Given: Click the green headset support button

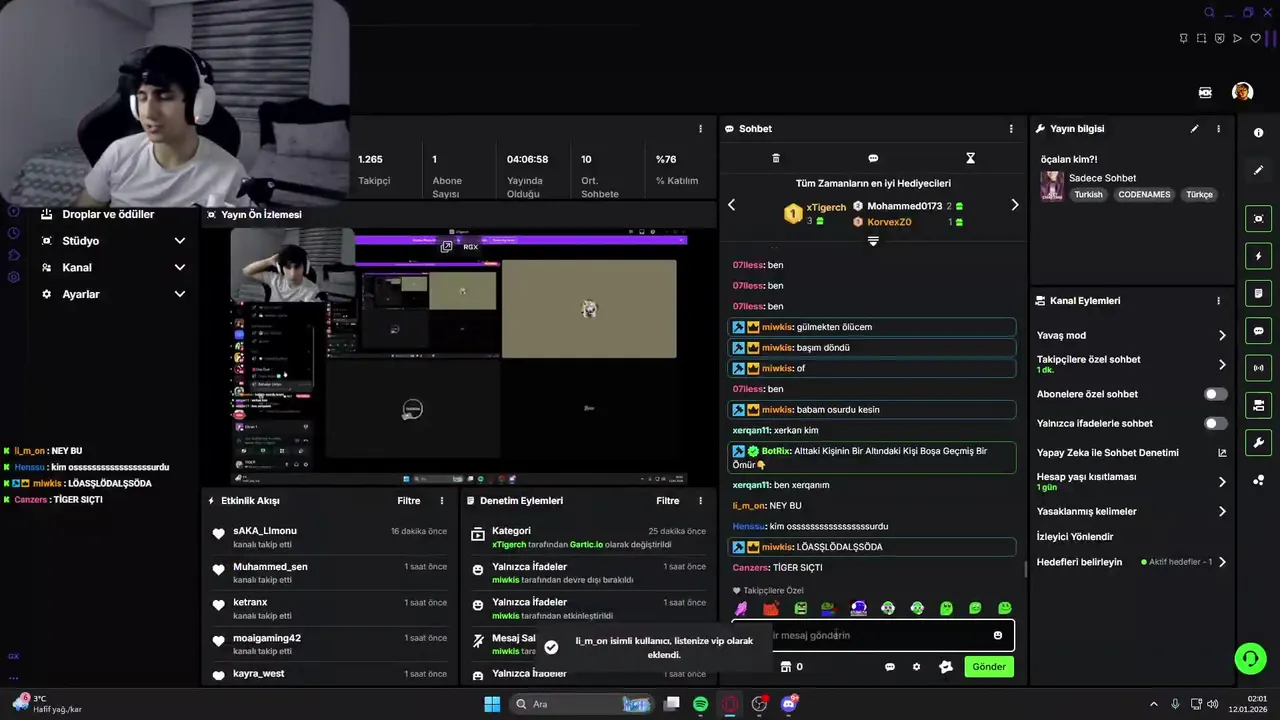Looking at the screenshot, I should [x=1250, y=658].
